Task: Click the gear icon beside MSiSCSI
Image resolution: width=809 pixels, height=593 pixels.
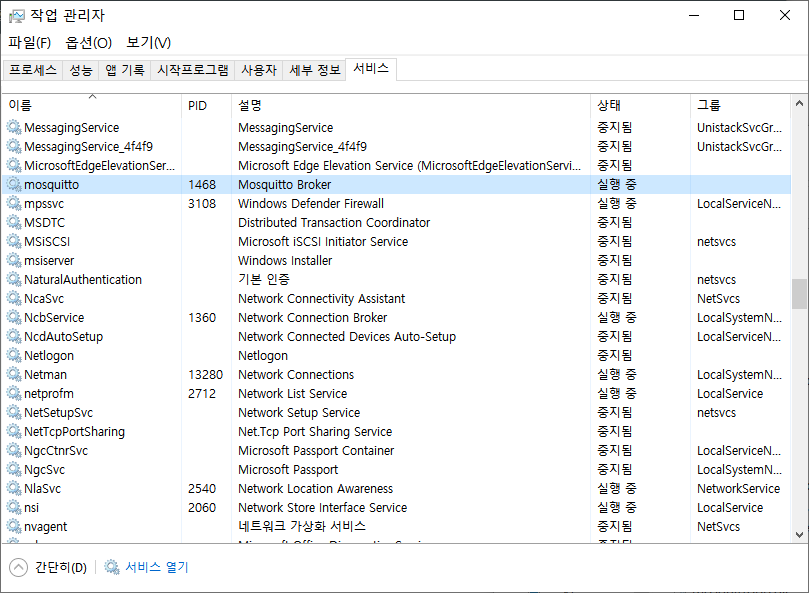Action: click(14, 241)
